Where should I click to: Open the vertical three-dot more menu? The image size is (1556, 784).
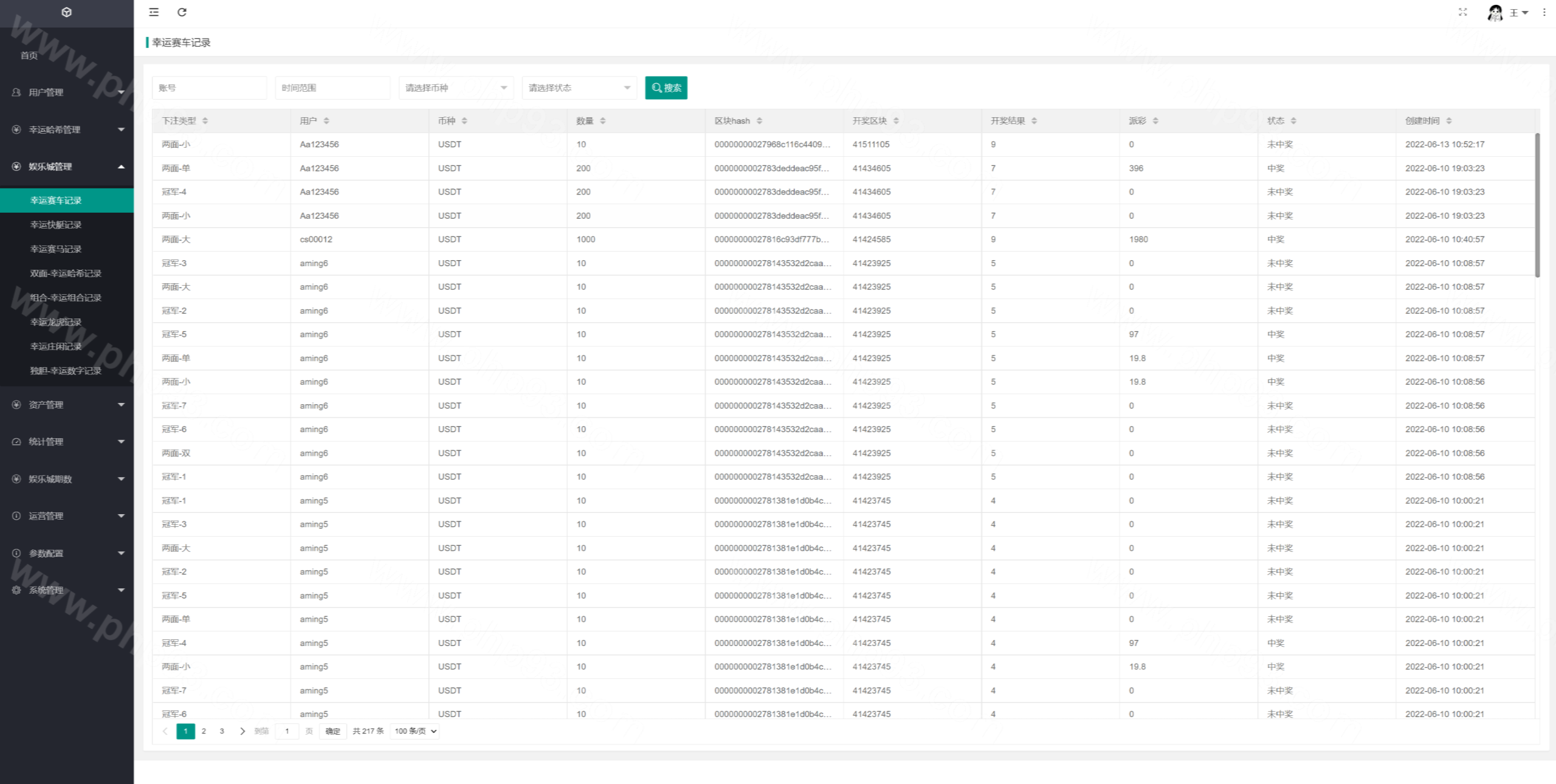1544,12
